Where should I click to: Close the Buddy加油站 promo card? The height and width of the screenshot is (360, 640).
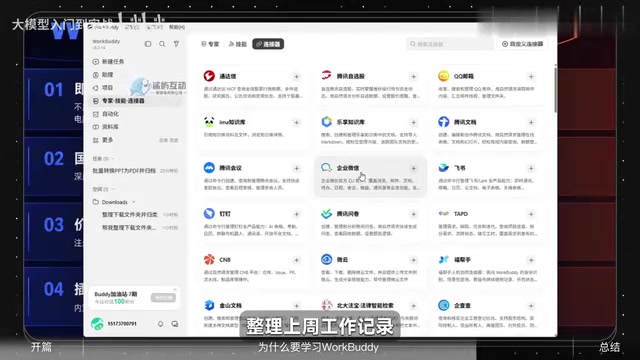[175, 290]
